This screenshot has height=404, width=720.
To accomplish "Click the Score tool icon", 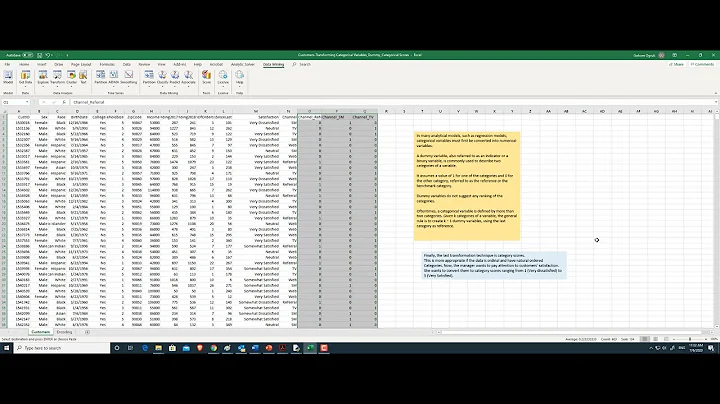I will pyautogui.click(x=206, y=75).
